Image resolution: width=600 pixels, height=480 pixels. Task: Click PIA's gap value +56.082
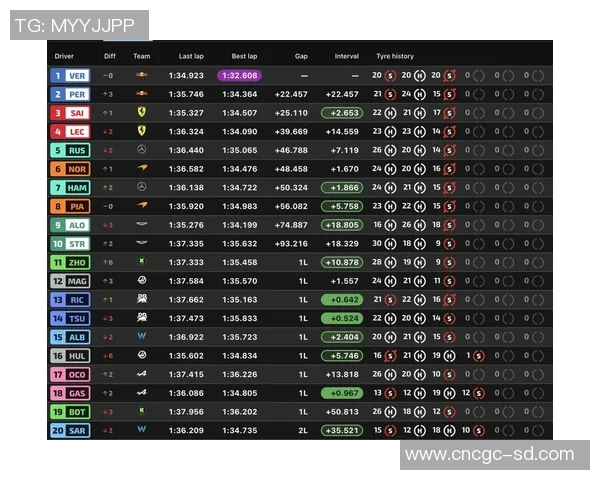pos(291,206)
